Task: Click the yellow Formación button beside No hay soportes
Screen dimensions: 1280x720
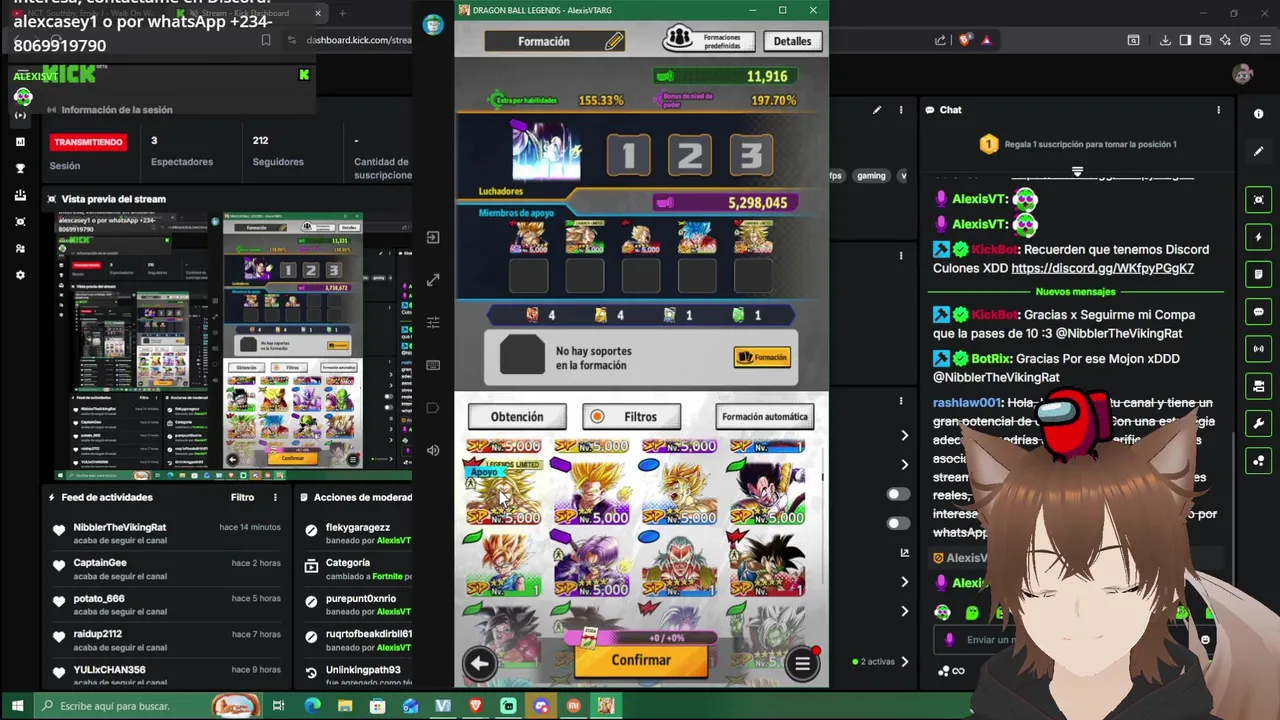Action: point(762,357)
